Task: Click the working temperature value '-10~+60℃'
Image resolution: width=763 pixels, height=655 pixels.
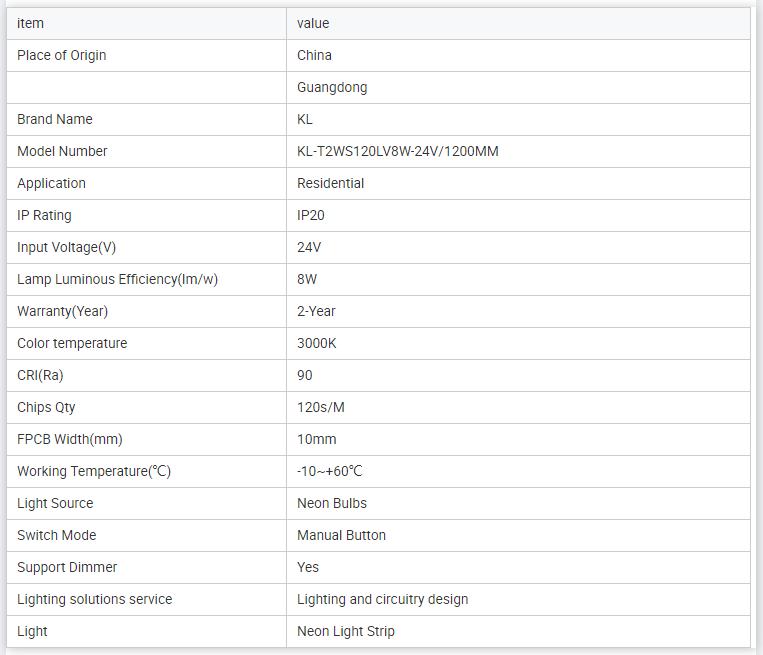Action: [x=329, y=471]
